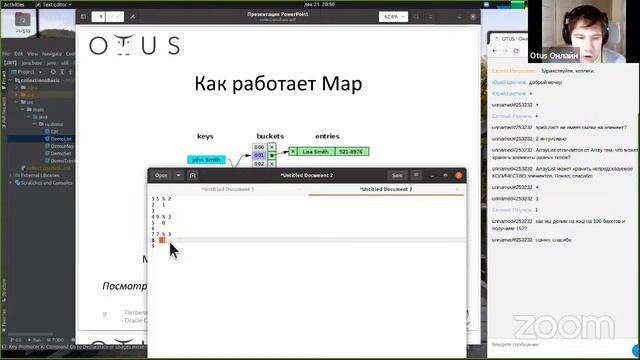Click the browser reload icon
The width and height of the screenshot is (640, 360).
point(516,51)
